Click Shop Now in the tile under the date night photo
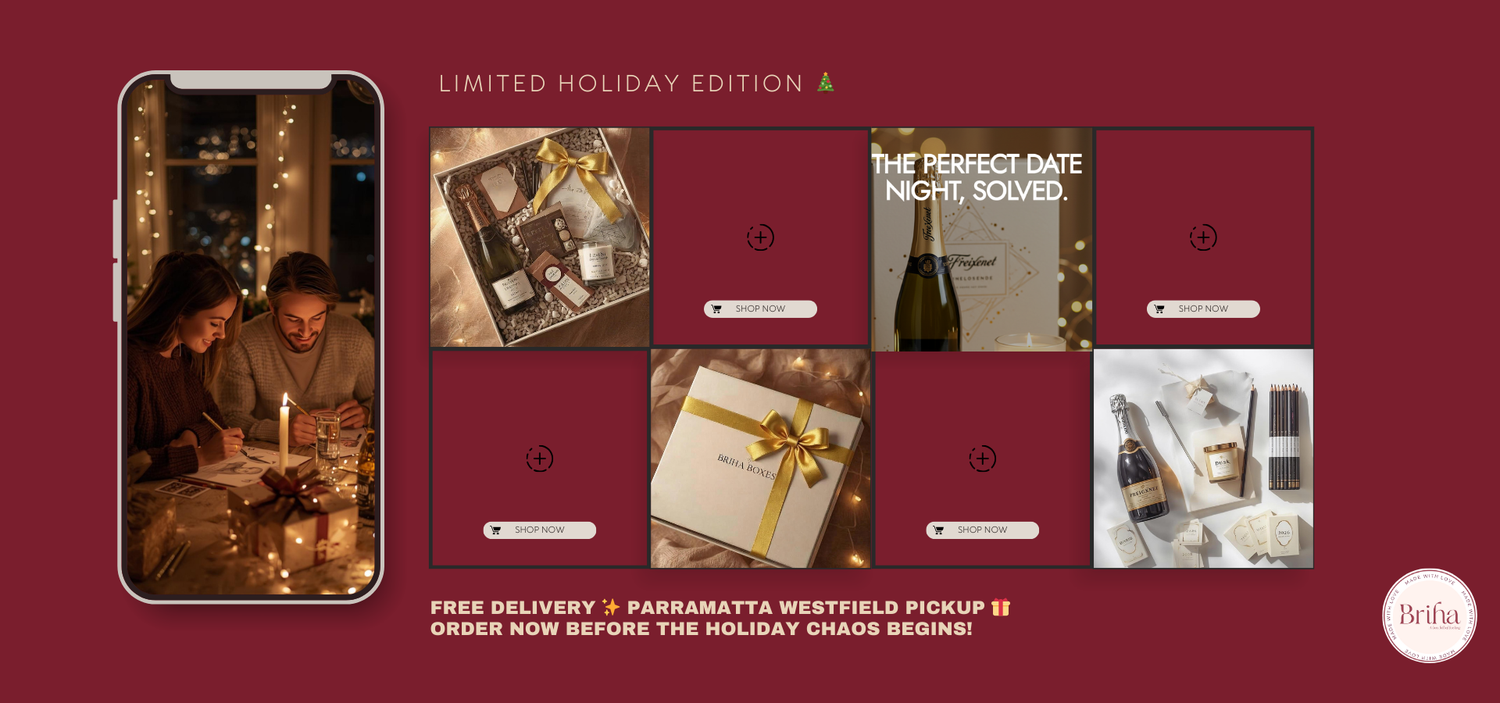 tap(982, 530)
